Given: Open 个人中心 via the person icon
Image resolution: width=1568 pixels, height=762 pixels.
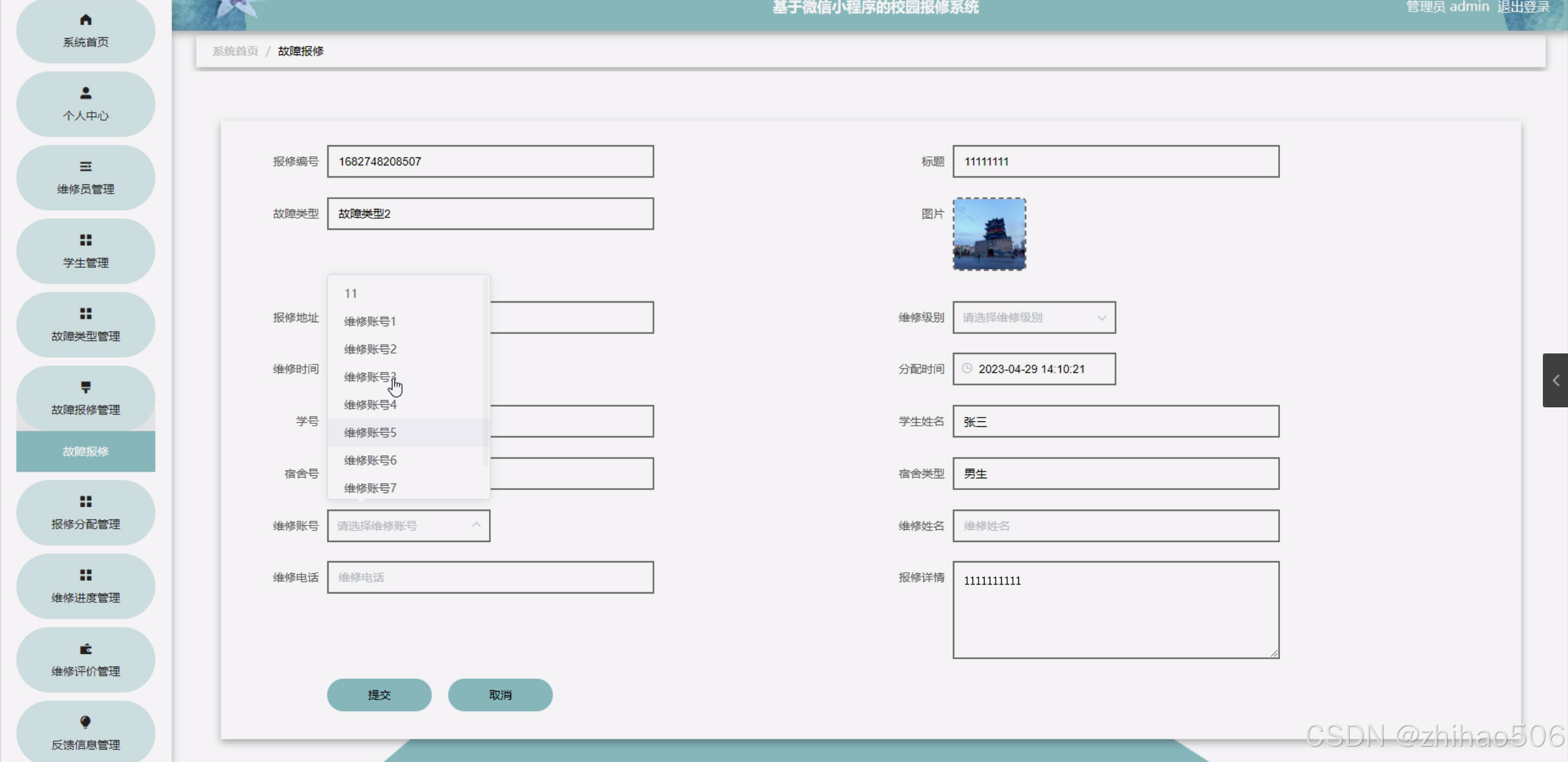Looking at the screenshot, I should tap(86, 93).
